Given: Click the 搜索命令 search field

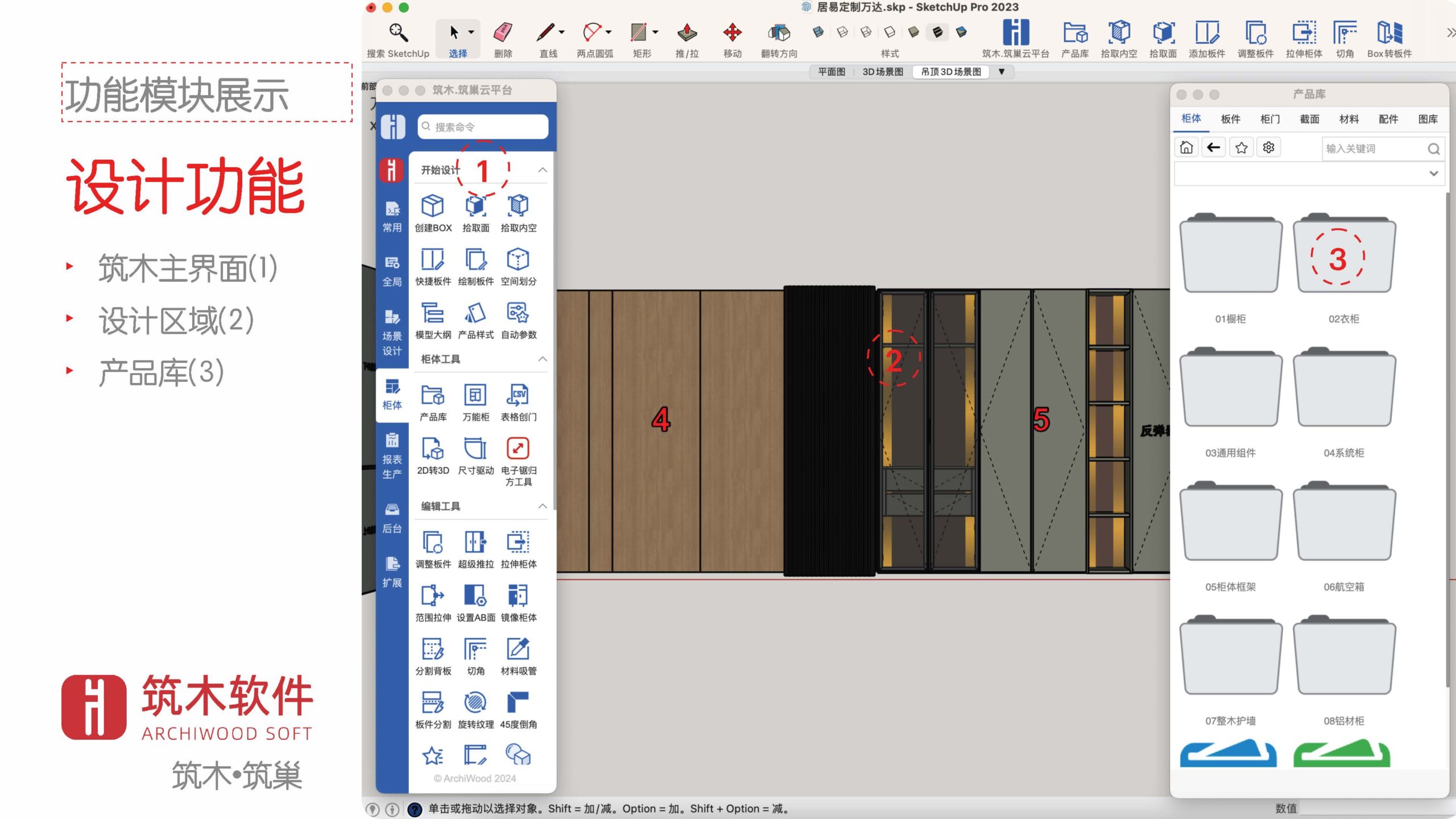Looking at the screenshot, I should [483, 126].
